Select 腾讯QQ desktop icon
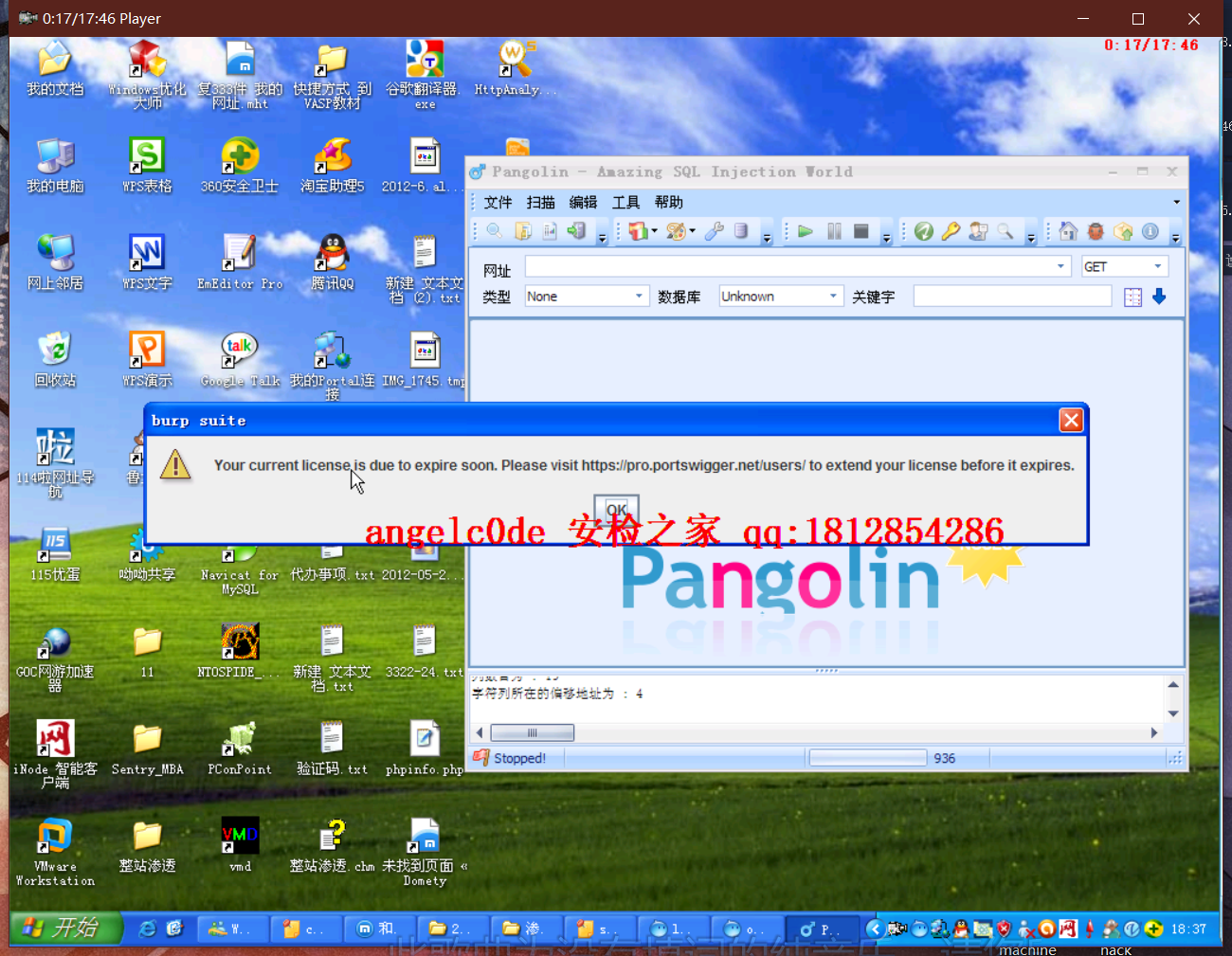Viewport: 1232px width, 956px height. (x=333, y=262)
